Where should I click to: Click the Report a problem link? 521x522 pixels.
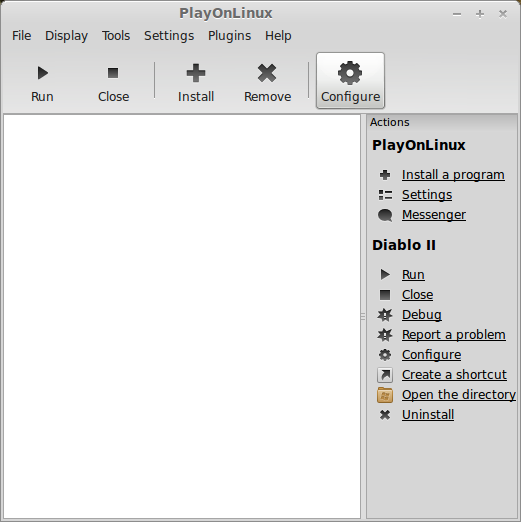(x=454, y=335)
